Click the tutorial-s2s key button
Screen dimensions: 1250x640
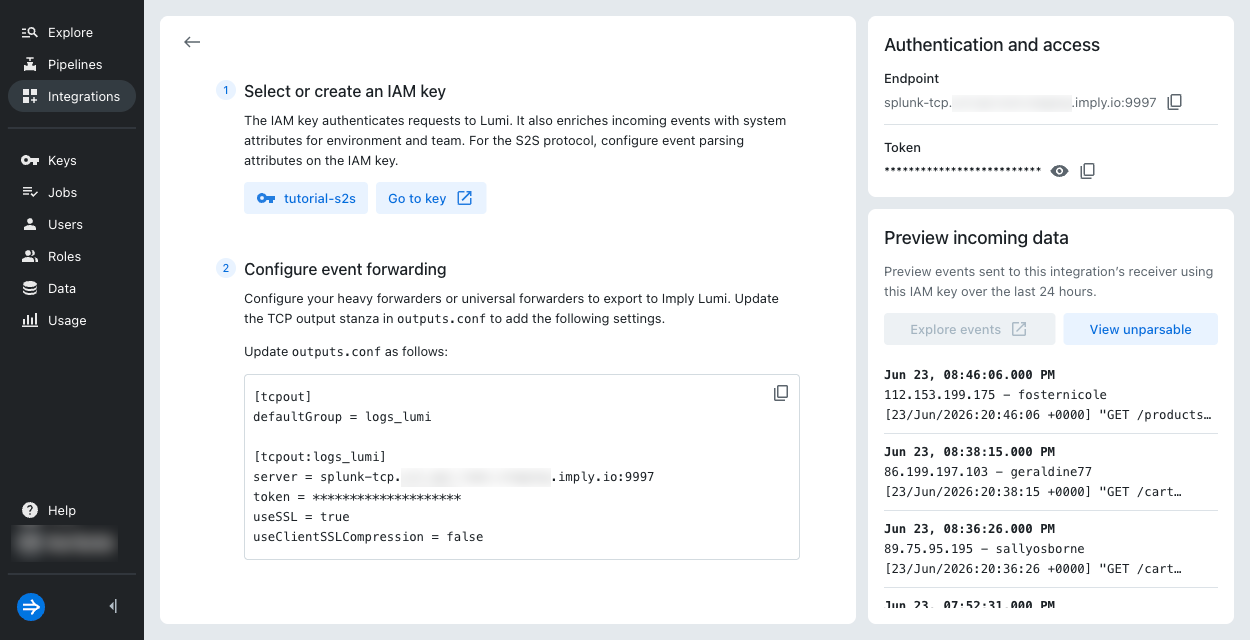point(306,198)
